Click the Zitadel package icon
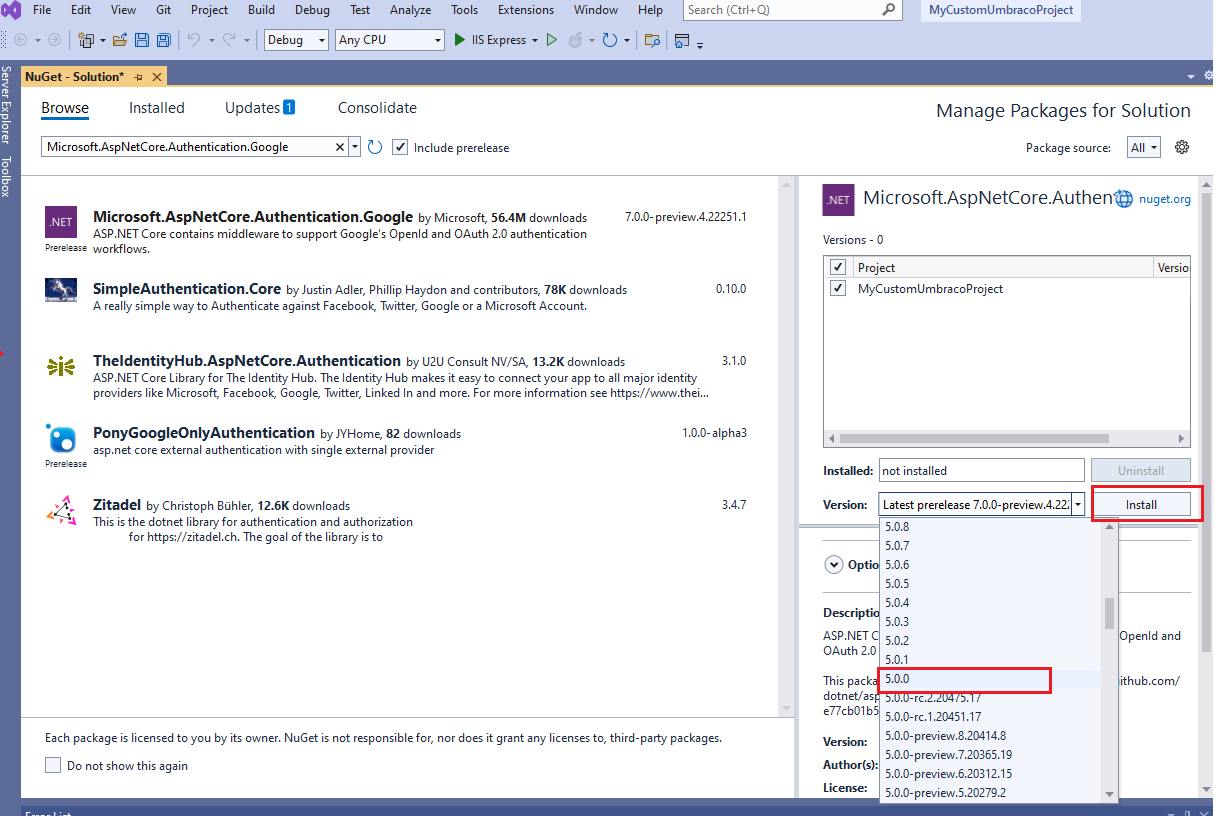Screen dimensions: 1216x816 coord(61,511)
